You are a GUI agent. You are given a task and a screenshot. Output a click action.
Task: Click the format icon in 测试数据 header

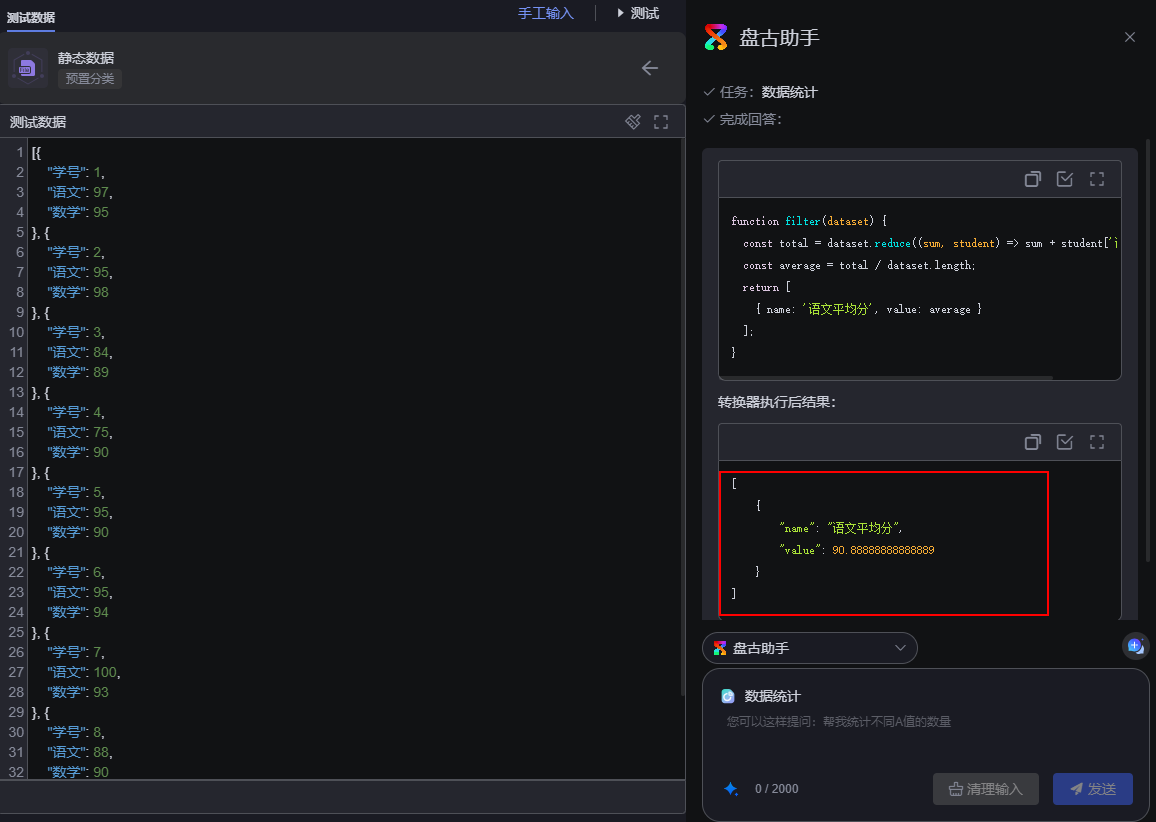coord(633,122)
